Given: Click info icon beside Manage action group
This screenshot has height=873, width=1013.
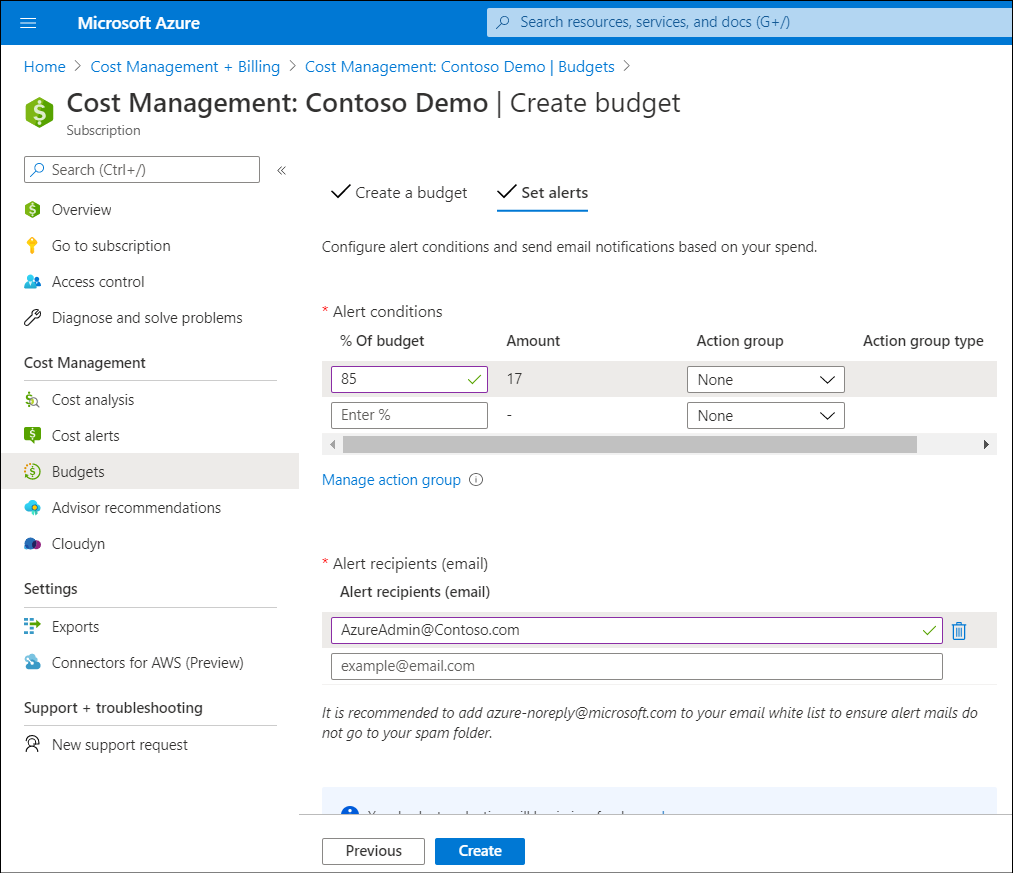Looking at the screenshot, I should (476, 480).
